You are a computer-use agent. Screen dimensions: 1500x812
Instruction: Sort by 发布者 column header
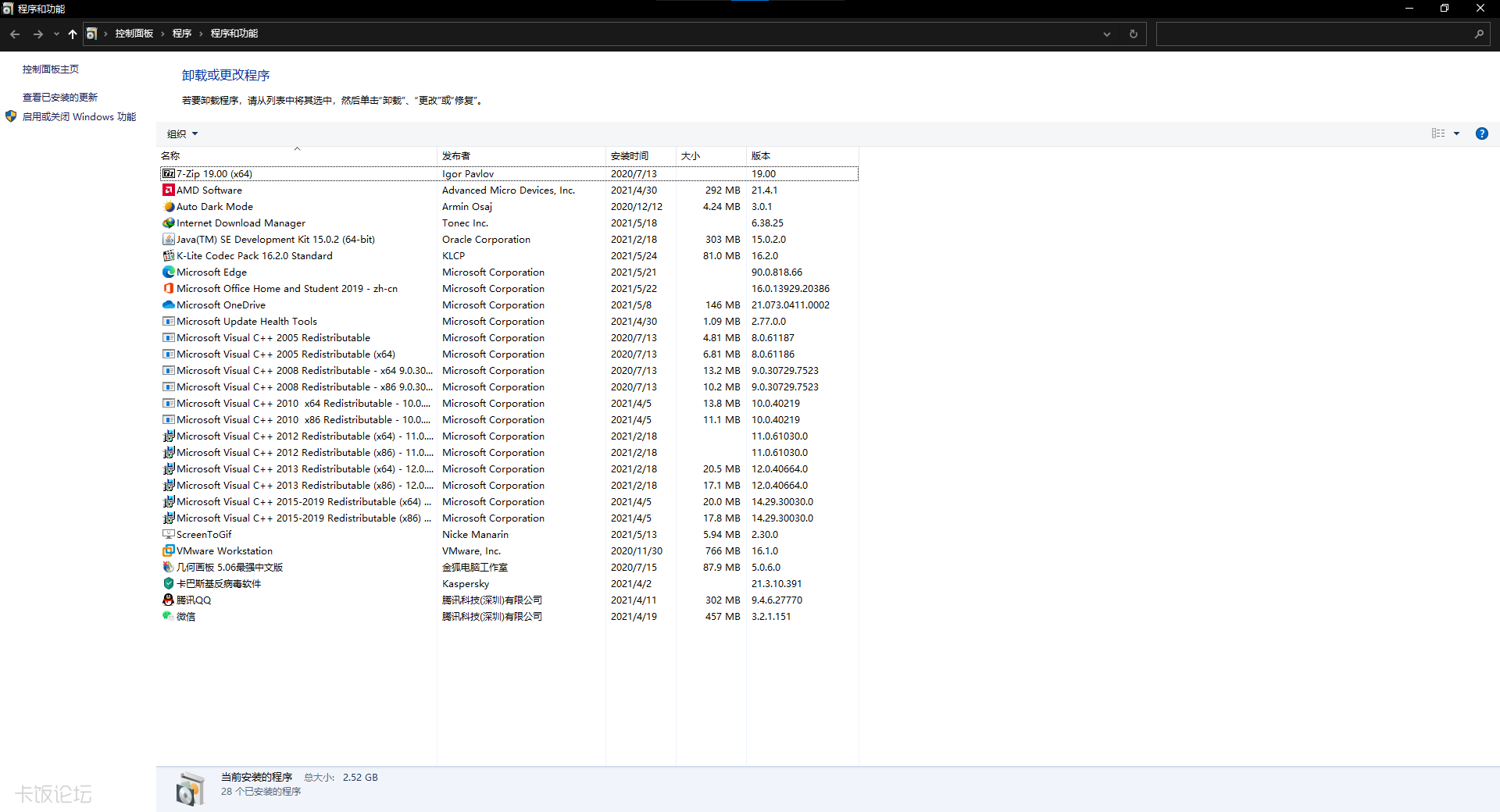pos(522,155)
